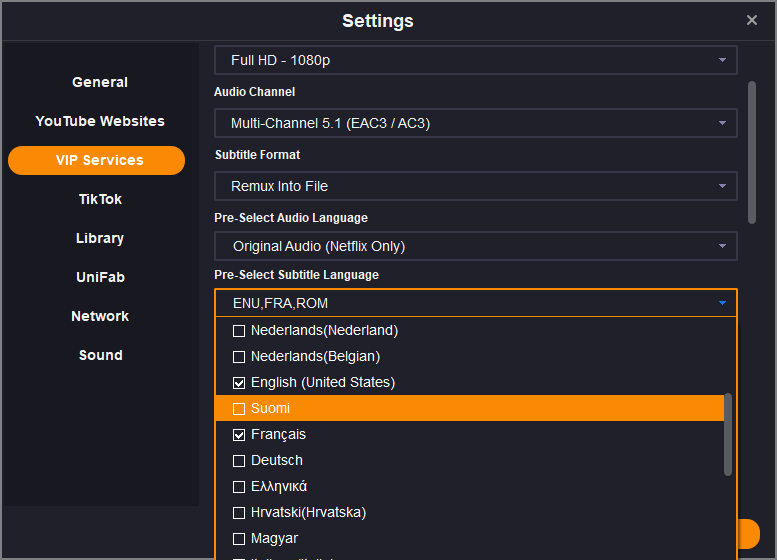This screenshot has height=560, width=777.
Task: Open the UniFab settings section
Action: point(100,277)
